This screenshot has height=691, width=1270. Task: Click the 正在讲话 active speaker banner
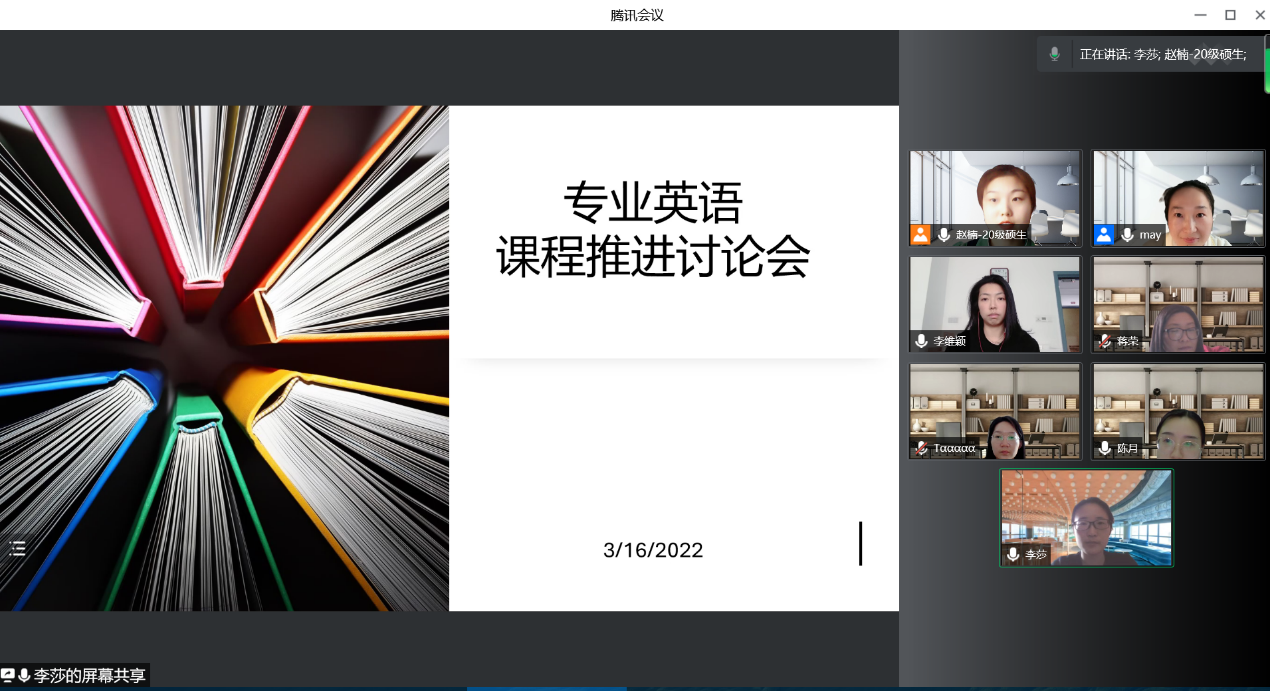[1162, 54]
